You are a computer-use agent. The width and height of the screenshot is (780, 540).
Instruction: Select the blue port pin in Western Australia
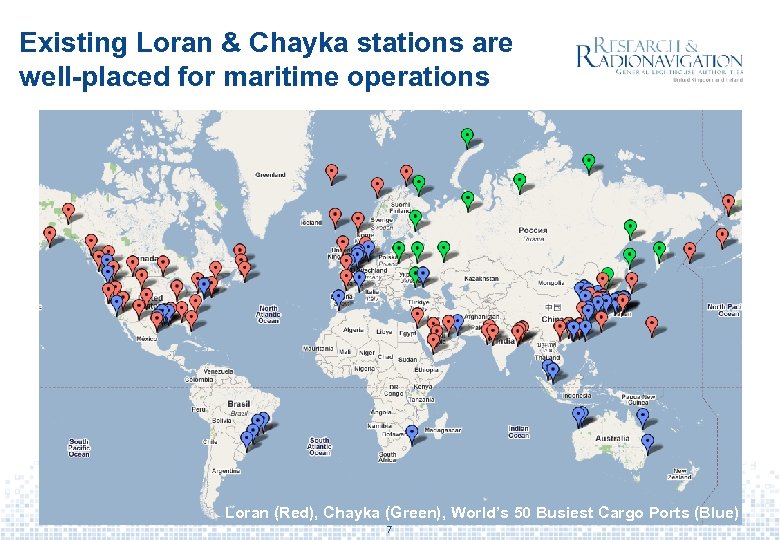[578, 416]
